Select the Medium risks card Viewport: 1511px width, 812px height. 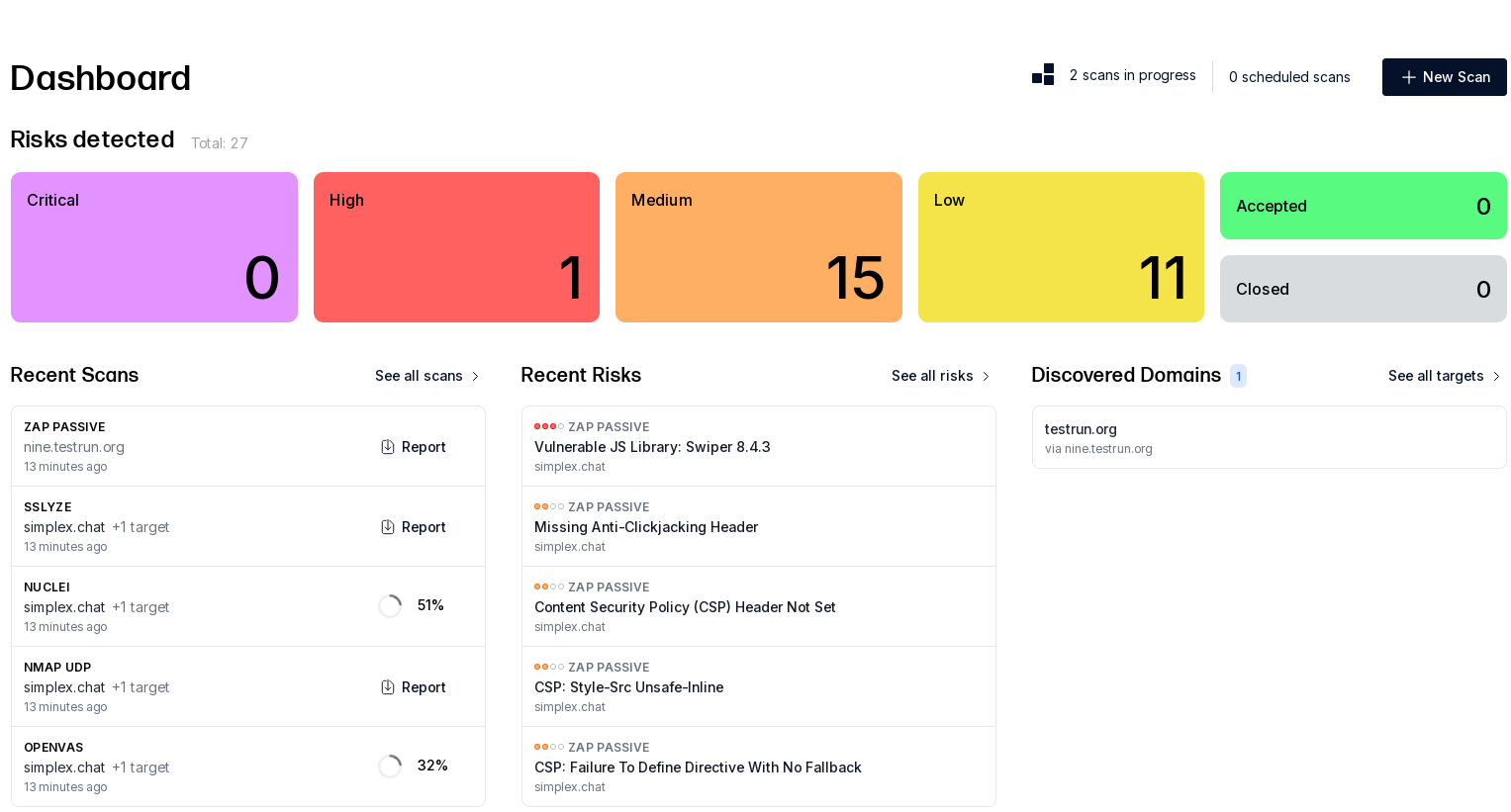(x=759, y=247)
